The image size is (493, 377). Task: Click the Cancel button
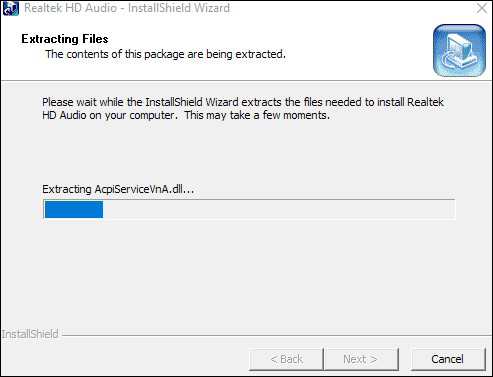click(448, 359)
